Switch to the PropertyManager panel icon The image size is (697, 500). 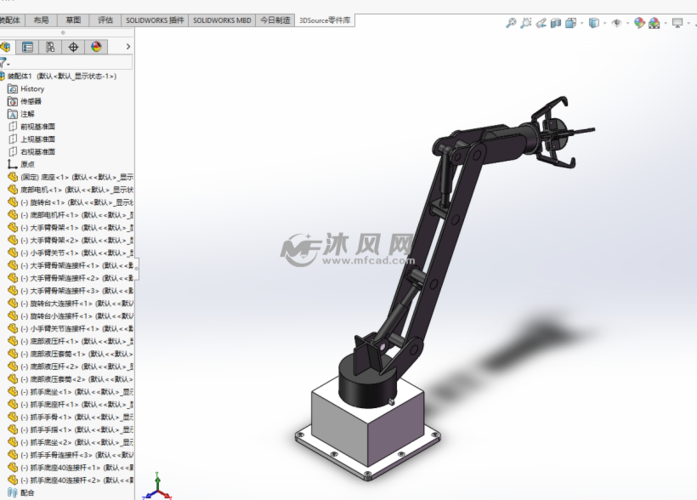tap(27, 46)
